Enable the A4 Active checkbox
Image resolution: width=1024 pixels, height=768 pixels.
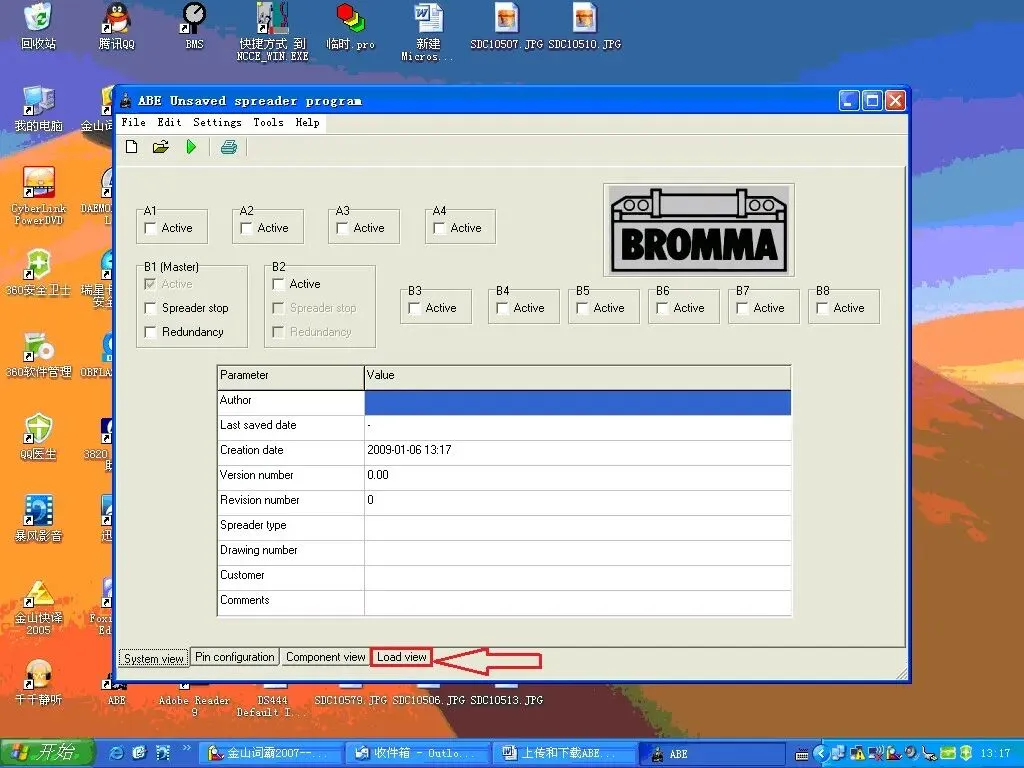coord(440,228)
